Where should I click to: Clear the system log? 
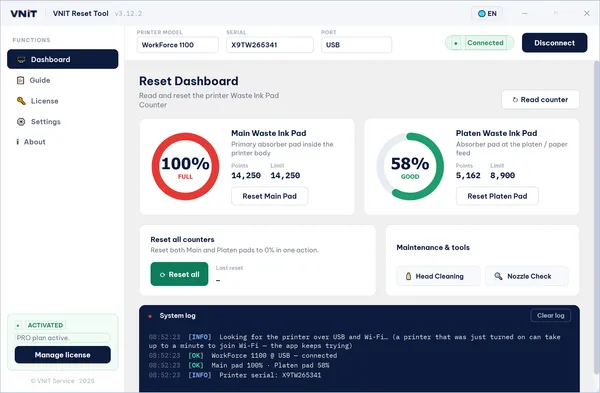(x=551, y=316)
